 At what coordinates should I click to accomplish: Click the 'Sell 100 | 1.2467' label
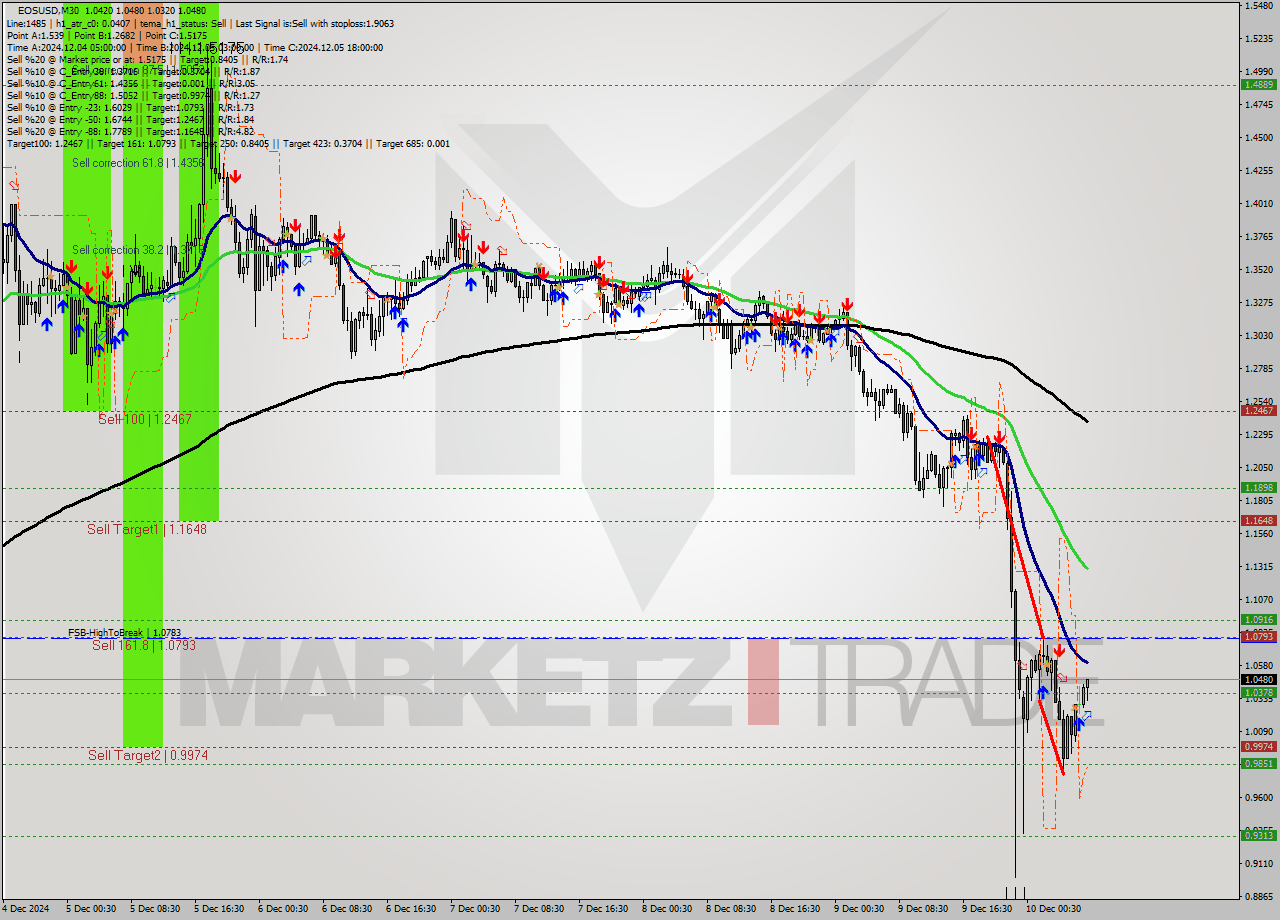pyautogui.click(x=144, y=419)
